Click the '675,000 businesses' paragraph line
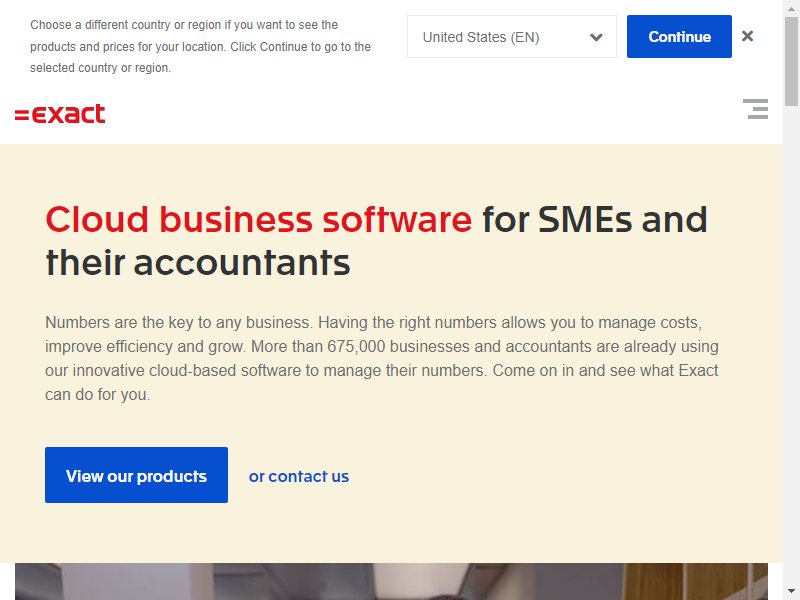This screenshot has height=600, width=800. tap(382, 346)
